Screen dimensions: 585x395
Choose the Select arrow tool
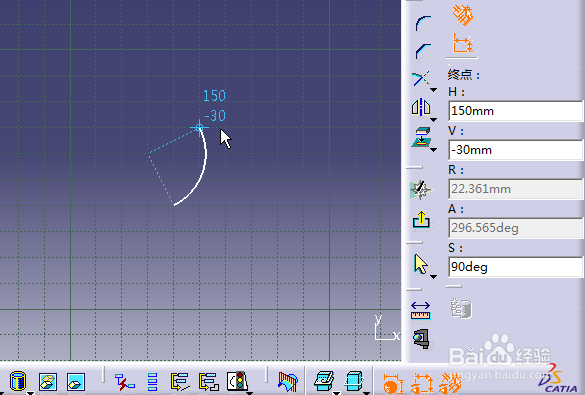[x=421, y=264]
